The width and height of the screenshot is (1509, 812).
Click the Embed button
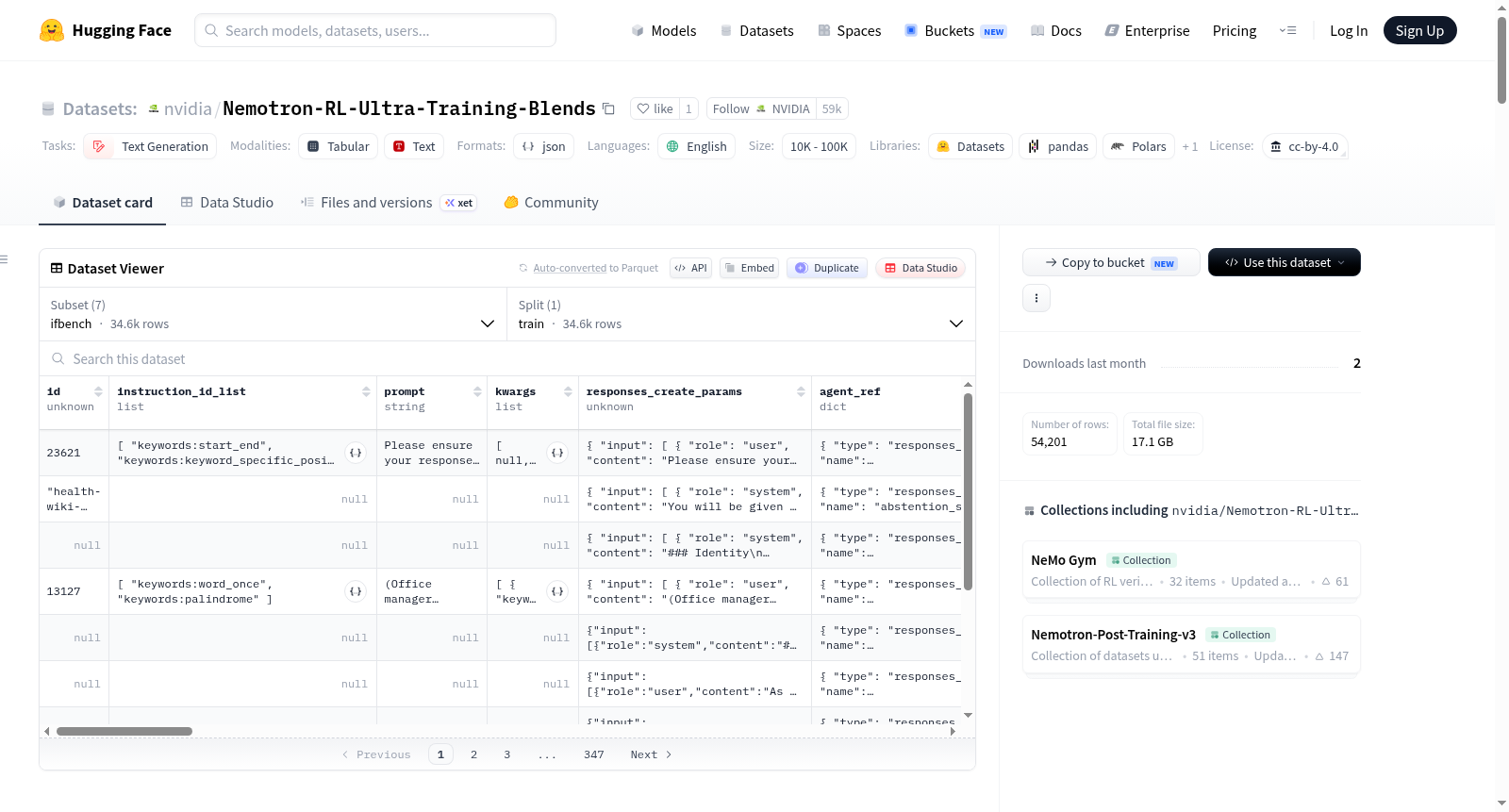tap(749, 268)
